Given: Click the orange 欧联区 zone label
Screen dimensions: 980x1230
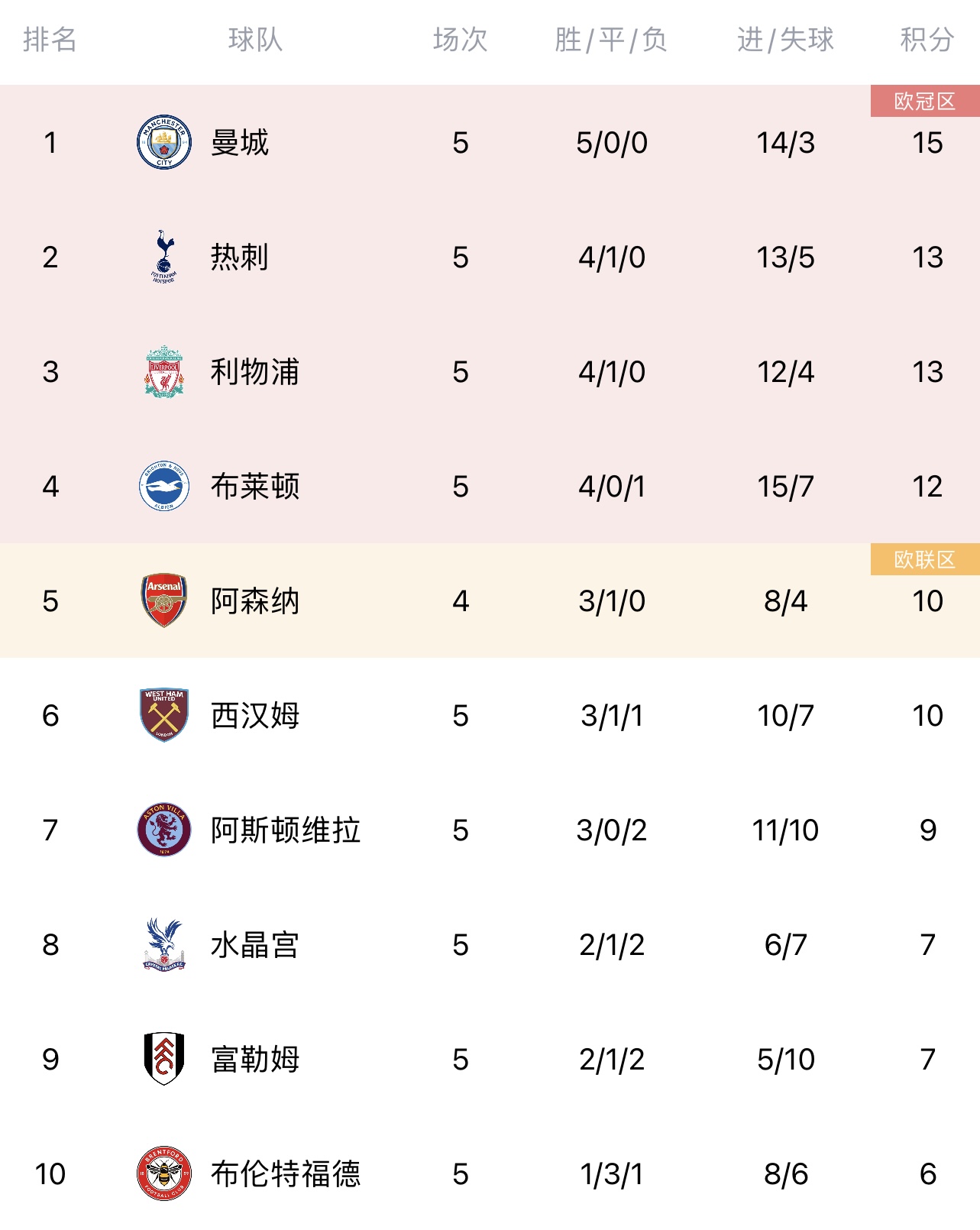Looking at the screenshot, I should coord(925,559).
